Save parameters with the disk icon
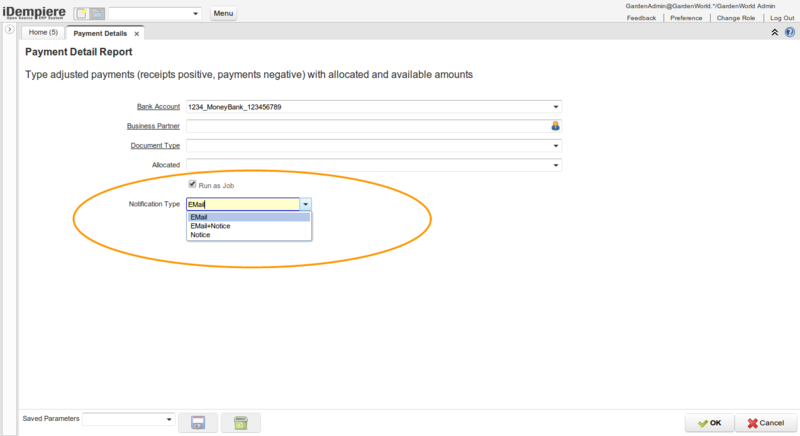800x436 pixels. coord(197,423)
